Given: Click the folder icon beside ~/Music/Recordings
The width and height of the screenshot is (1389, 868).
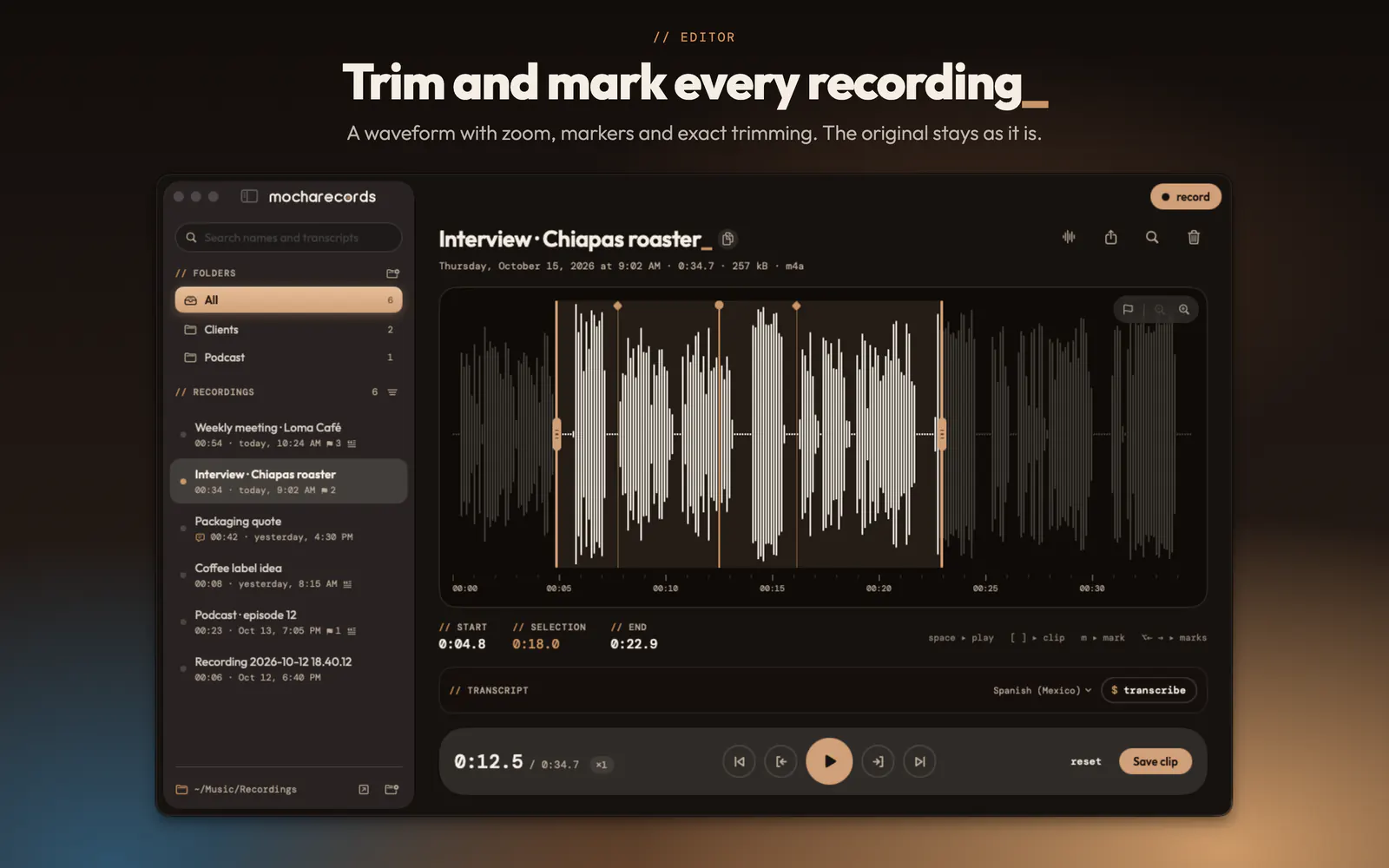Looking at the screenshot, I should 181,789.
